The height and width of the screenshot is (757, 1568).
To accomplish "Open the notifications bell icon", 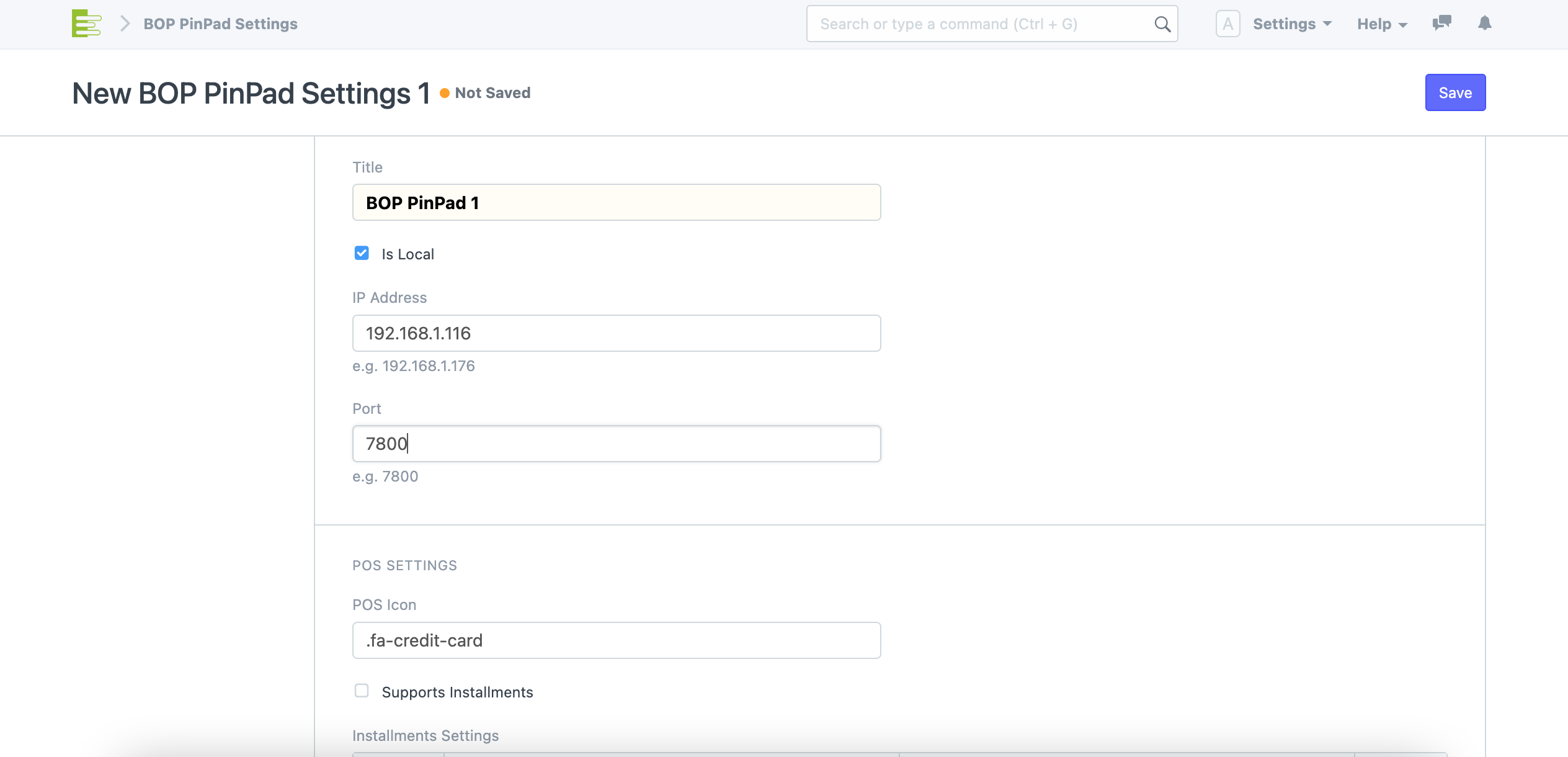I will 1484,23.
